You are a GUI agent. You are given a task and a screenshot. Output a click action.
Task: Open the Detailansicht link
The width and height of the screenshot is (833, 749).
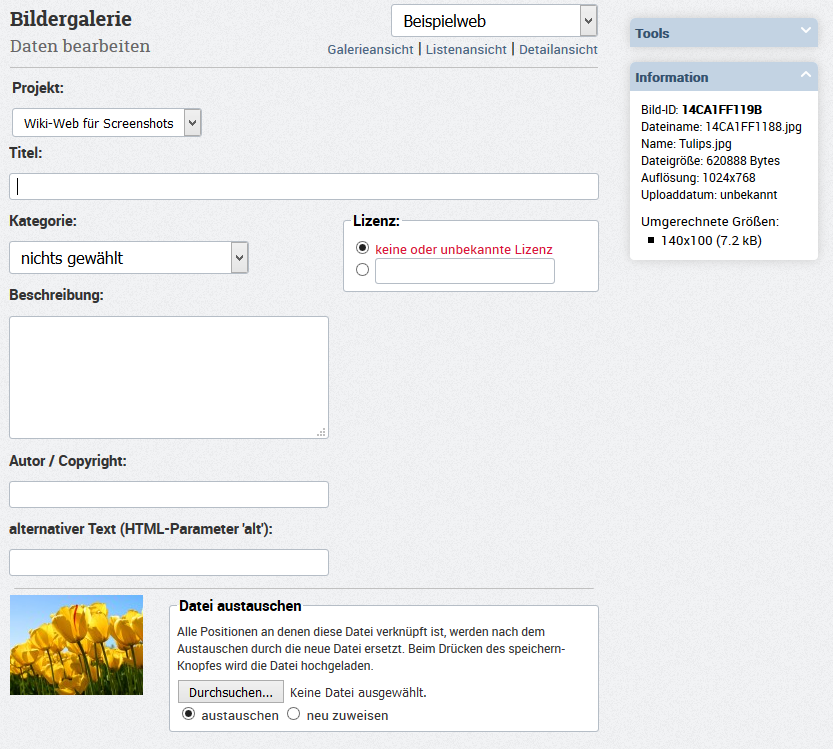coord(558,49)
